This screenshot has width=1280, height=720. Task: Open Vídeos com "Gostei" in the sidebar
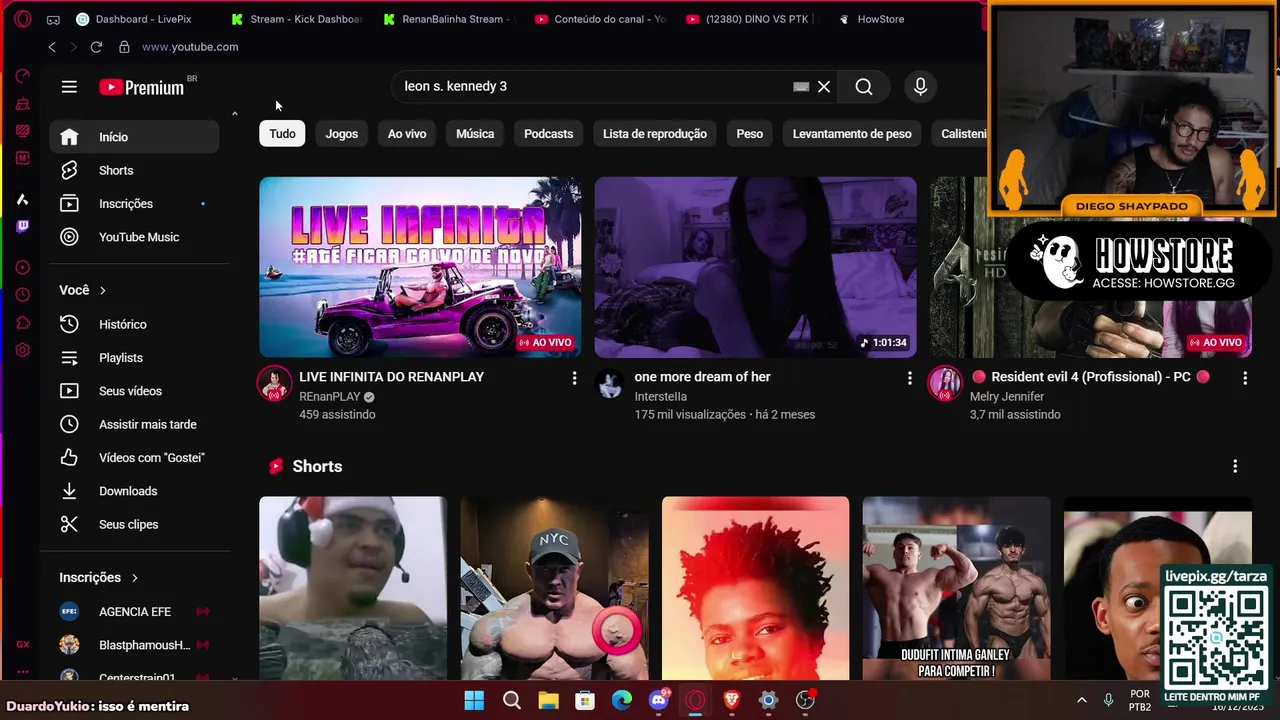pyautogui.click(x=134, y=458)
